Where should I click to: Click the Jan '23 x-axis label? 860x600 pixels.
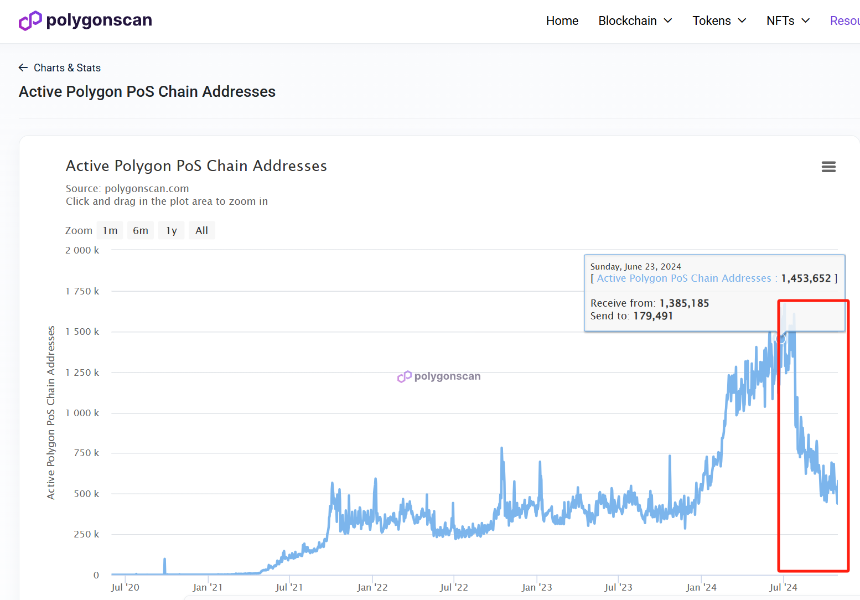pos(536,587)
